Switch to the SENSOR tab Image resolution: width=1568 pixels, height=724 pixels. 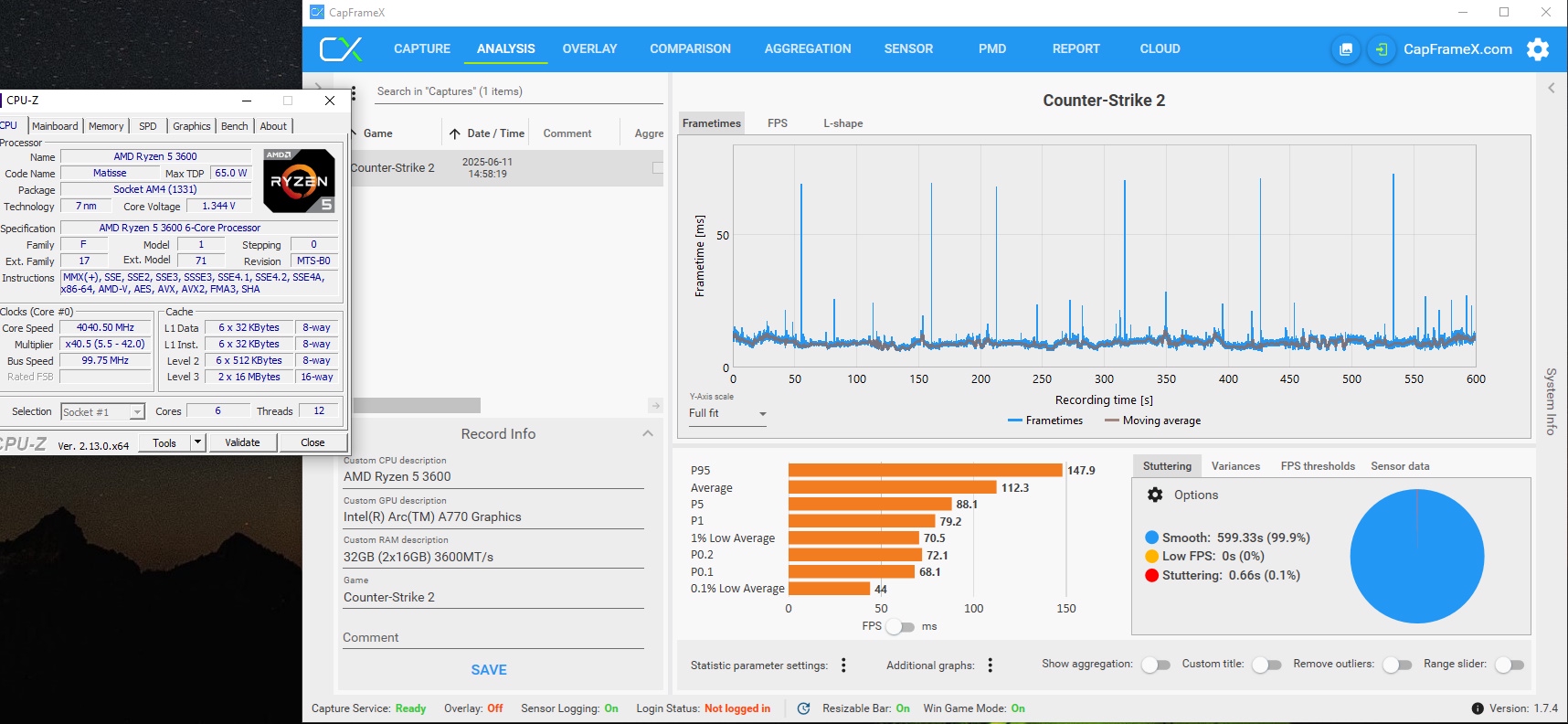coord(908,49)
